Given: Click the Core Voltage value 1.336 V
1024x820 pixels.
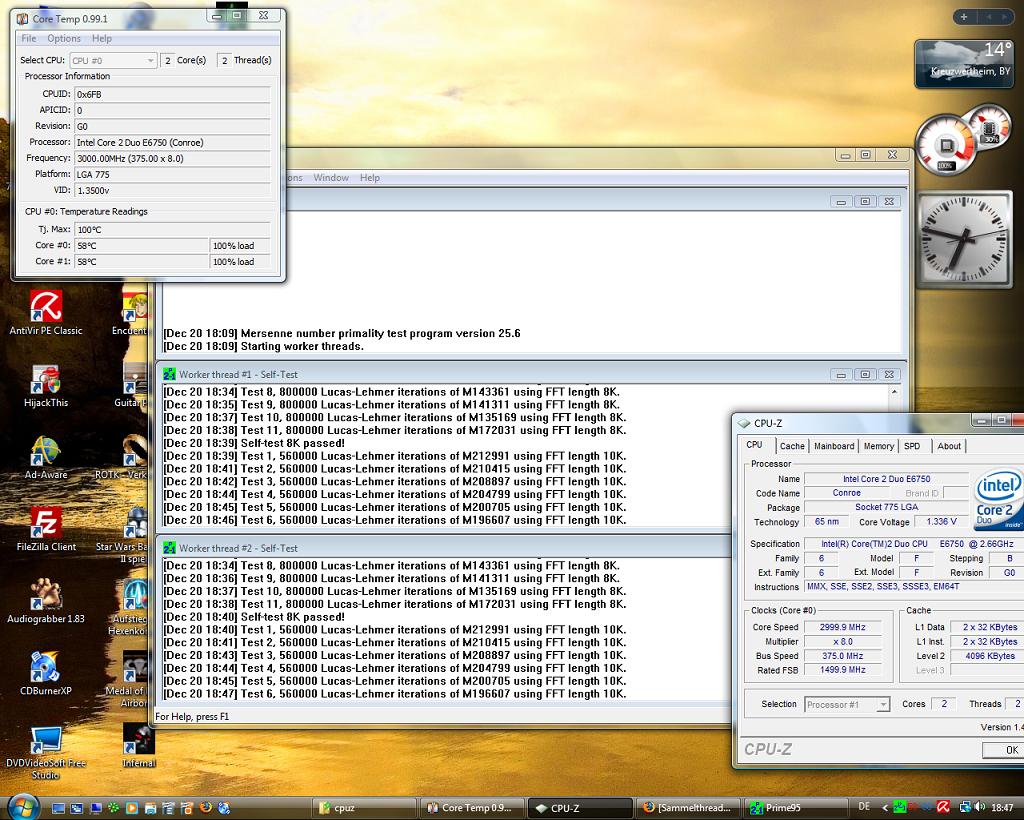Looking at the screenshot, I should [942, 522].
